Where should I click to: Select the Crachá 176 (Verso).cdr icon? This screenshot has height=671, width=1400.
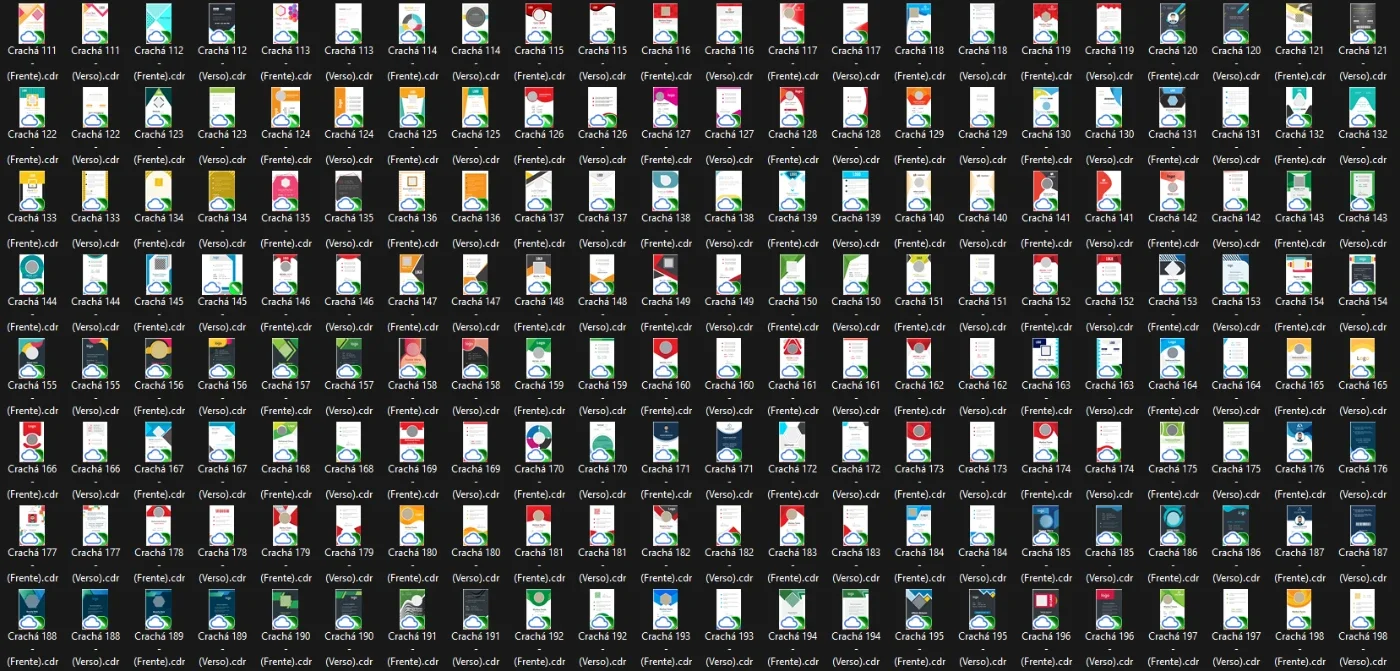(1362, 441)
